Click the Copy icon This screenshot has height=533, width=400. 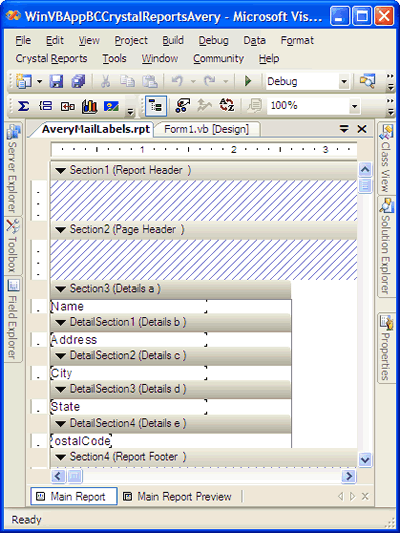[128, 82]
